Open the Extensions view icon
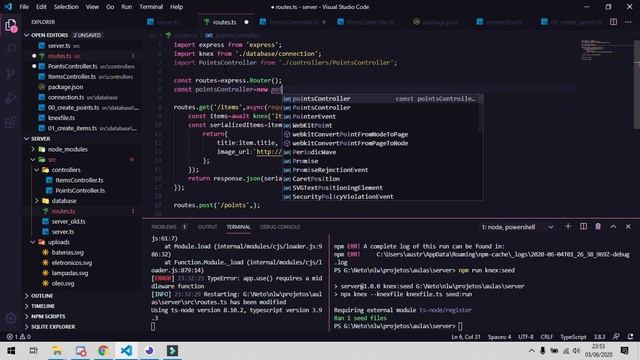This screenshot has width=640, height=360. point(11,122)
